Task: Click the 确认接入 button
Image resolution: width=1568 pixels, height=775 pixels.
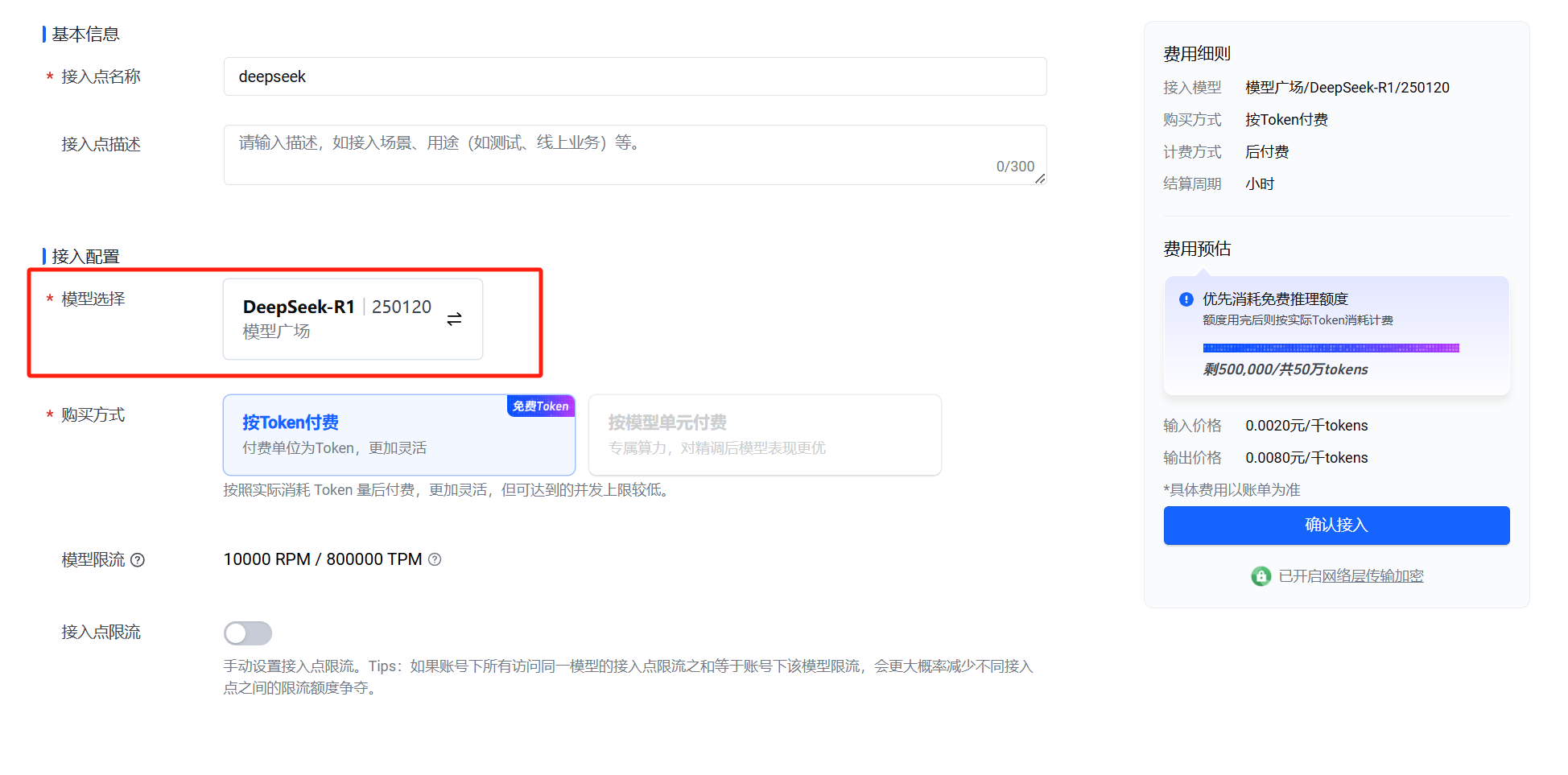Action: 1336,526
